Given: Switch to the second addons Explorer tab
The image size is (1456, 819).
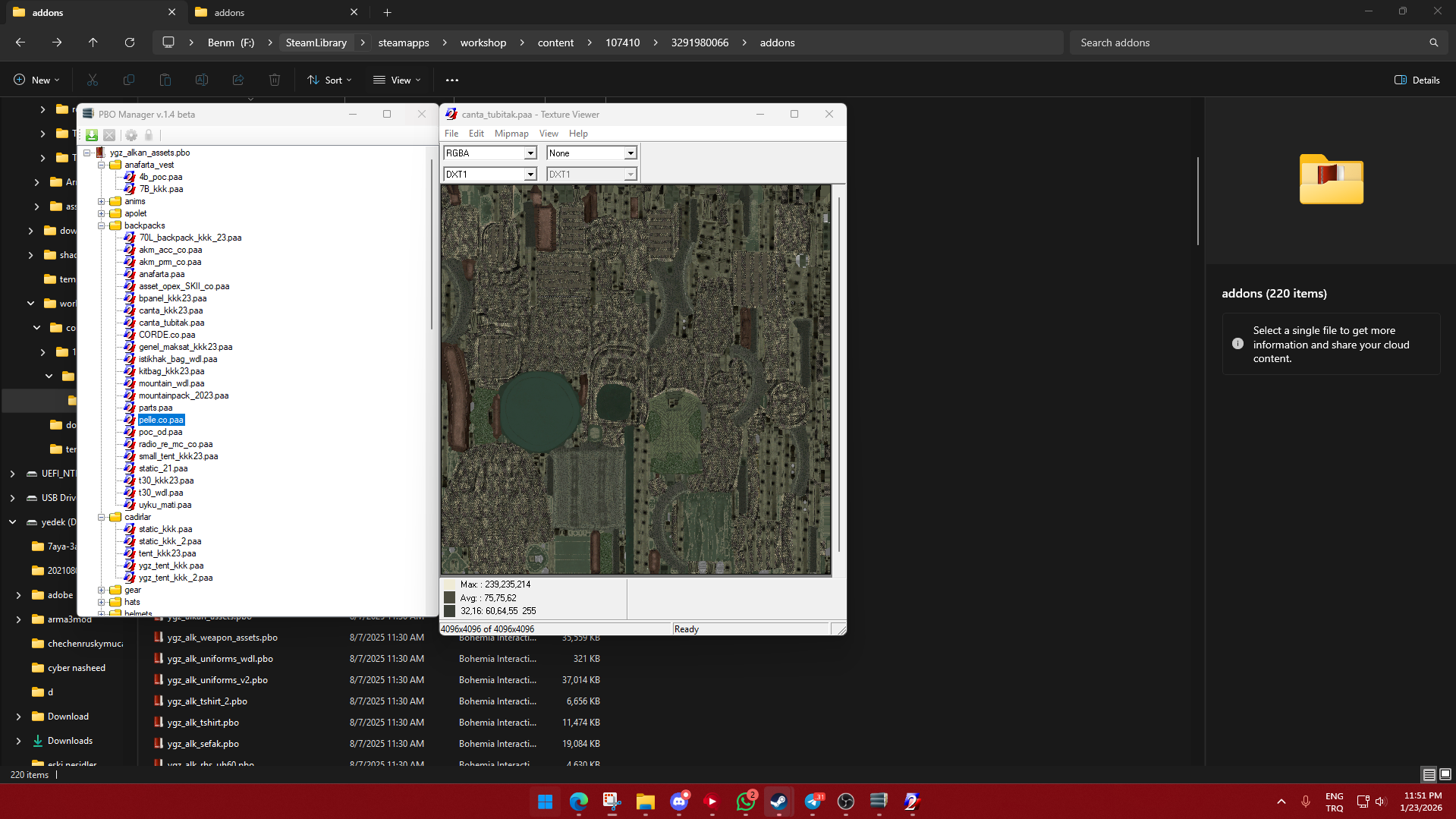Looking at the screenshot, I should pos(274,12).
